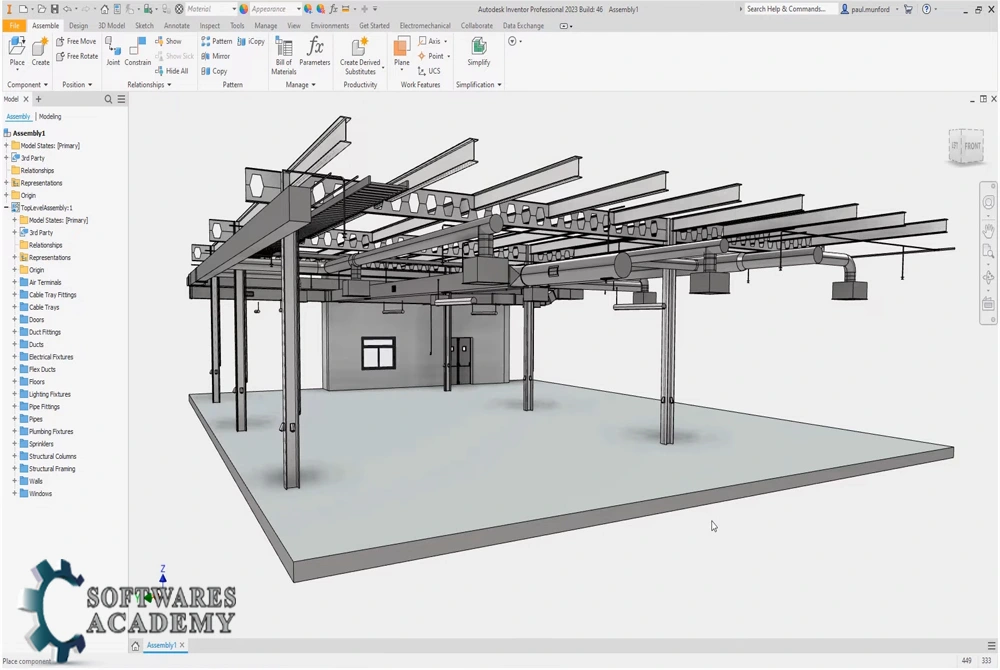Open the Environments ribbon tab
The image size is (1000, 670).
point(330,25)
